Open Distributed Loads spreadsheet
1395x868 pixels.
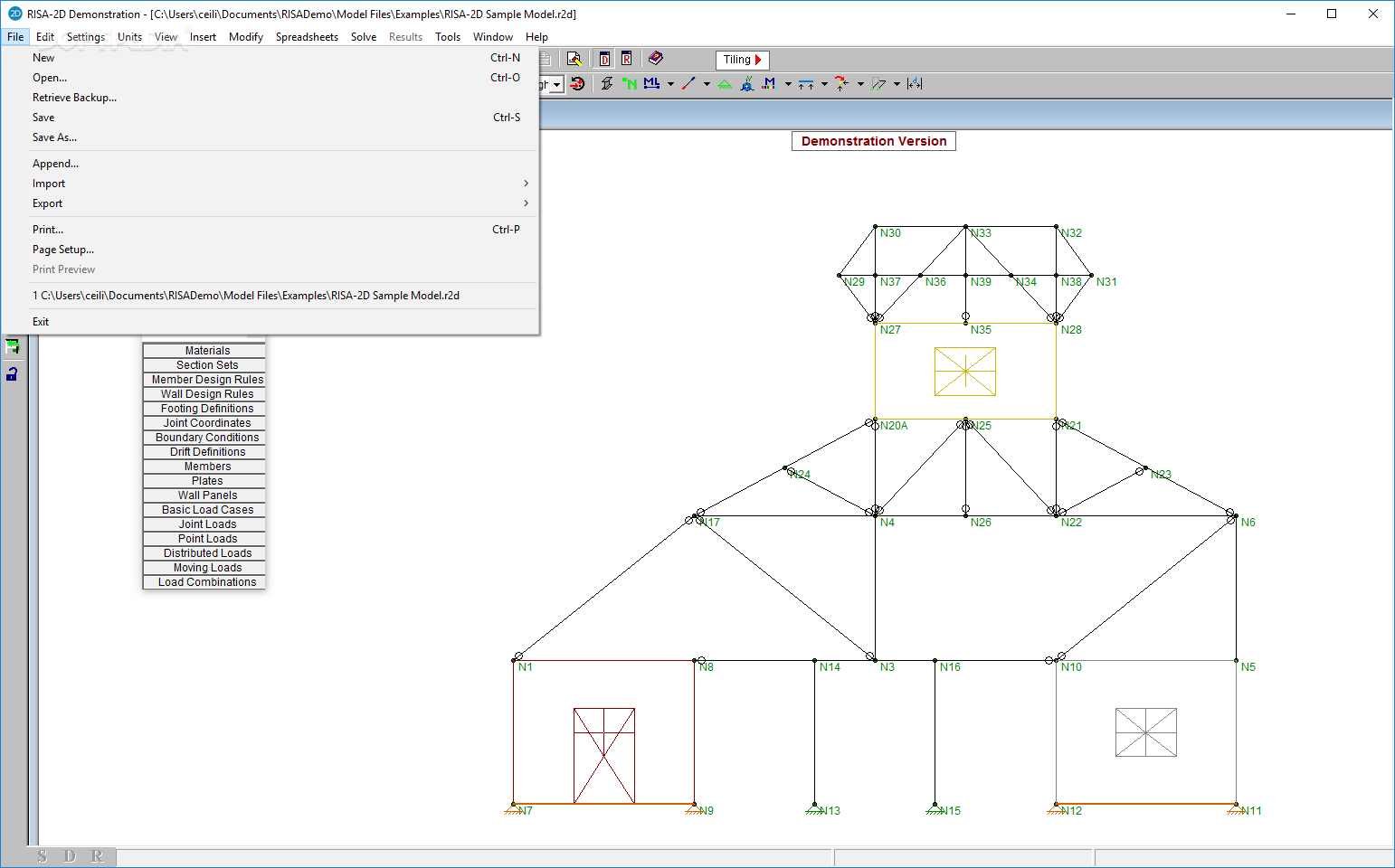click(204, 553)
